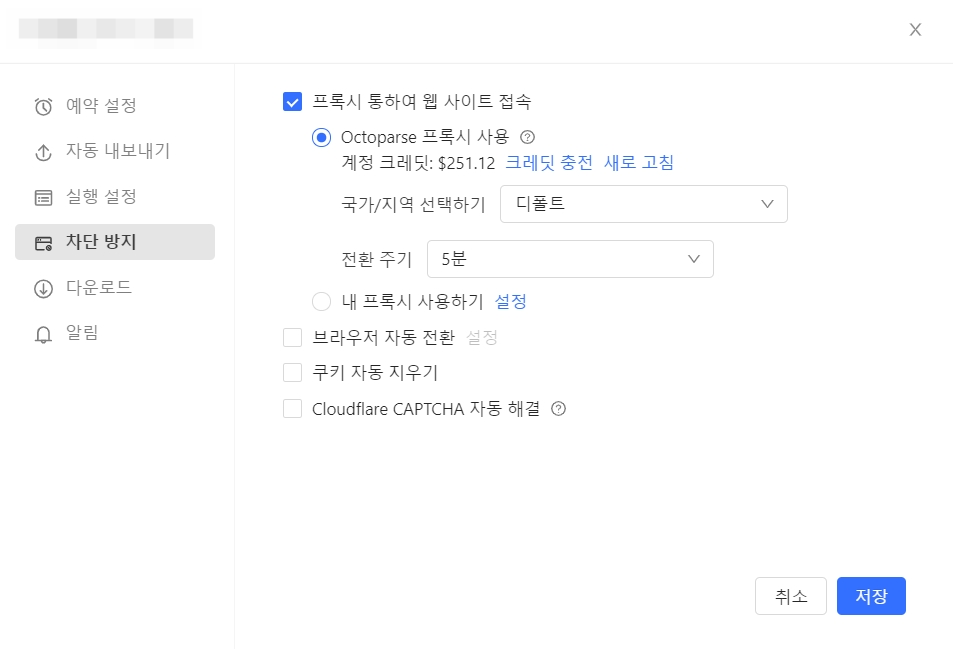This screenshot has height=649, width=953.
Task: Click the download icon for 다운로드
Action: pyautogui.click(x=43, y=288)
